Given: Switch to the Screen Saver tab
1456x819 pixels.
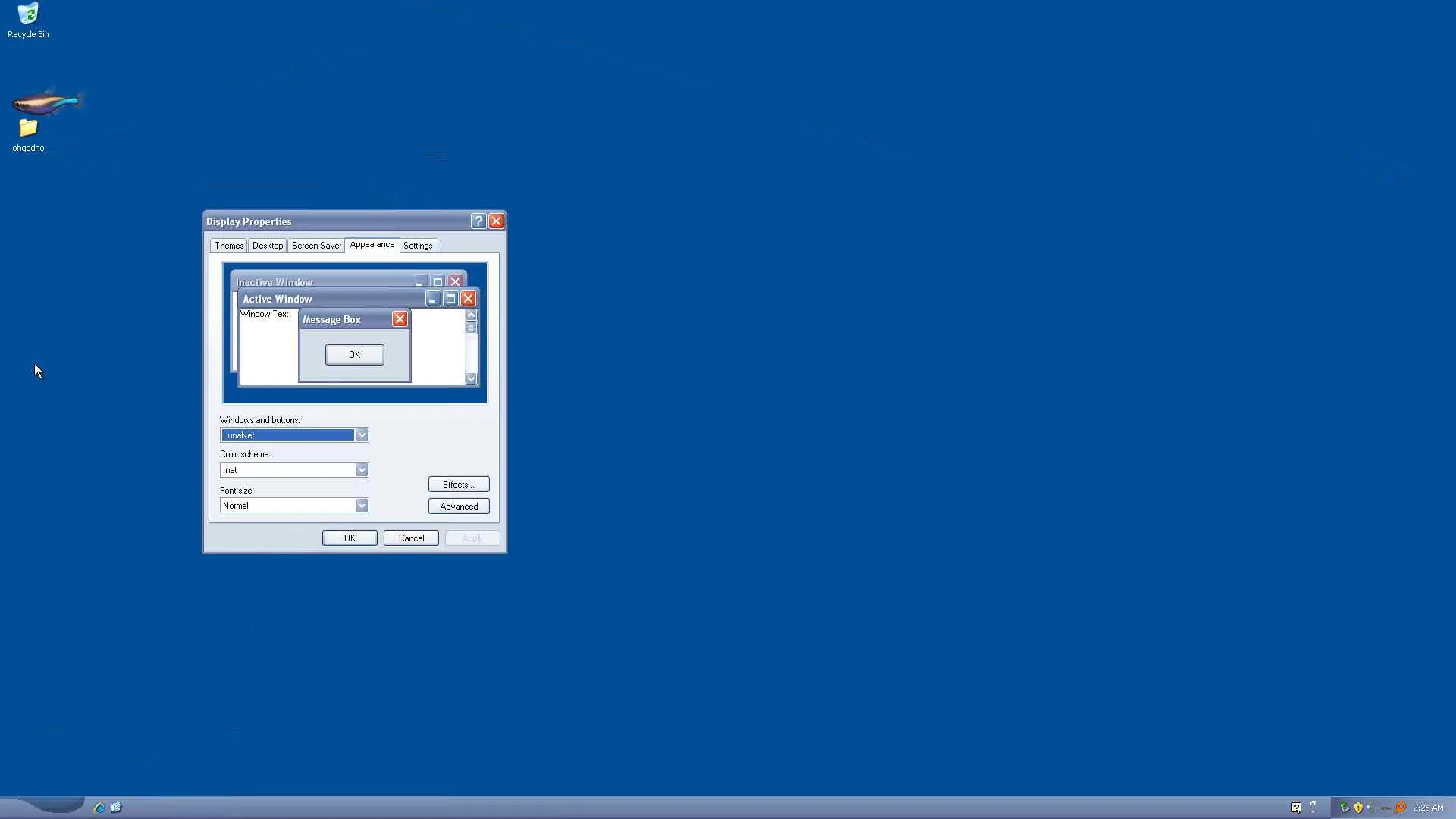Looking at the screenshot, I should (x=316, y=246).
